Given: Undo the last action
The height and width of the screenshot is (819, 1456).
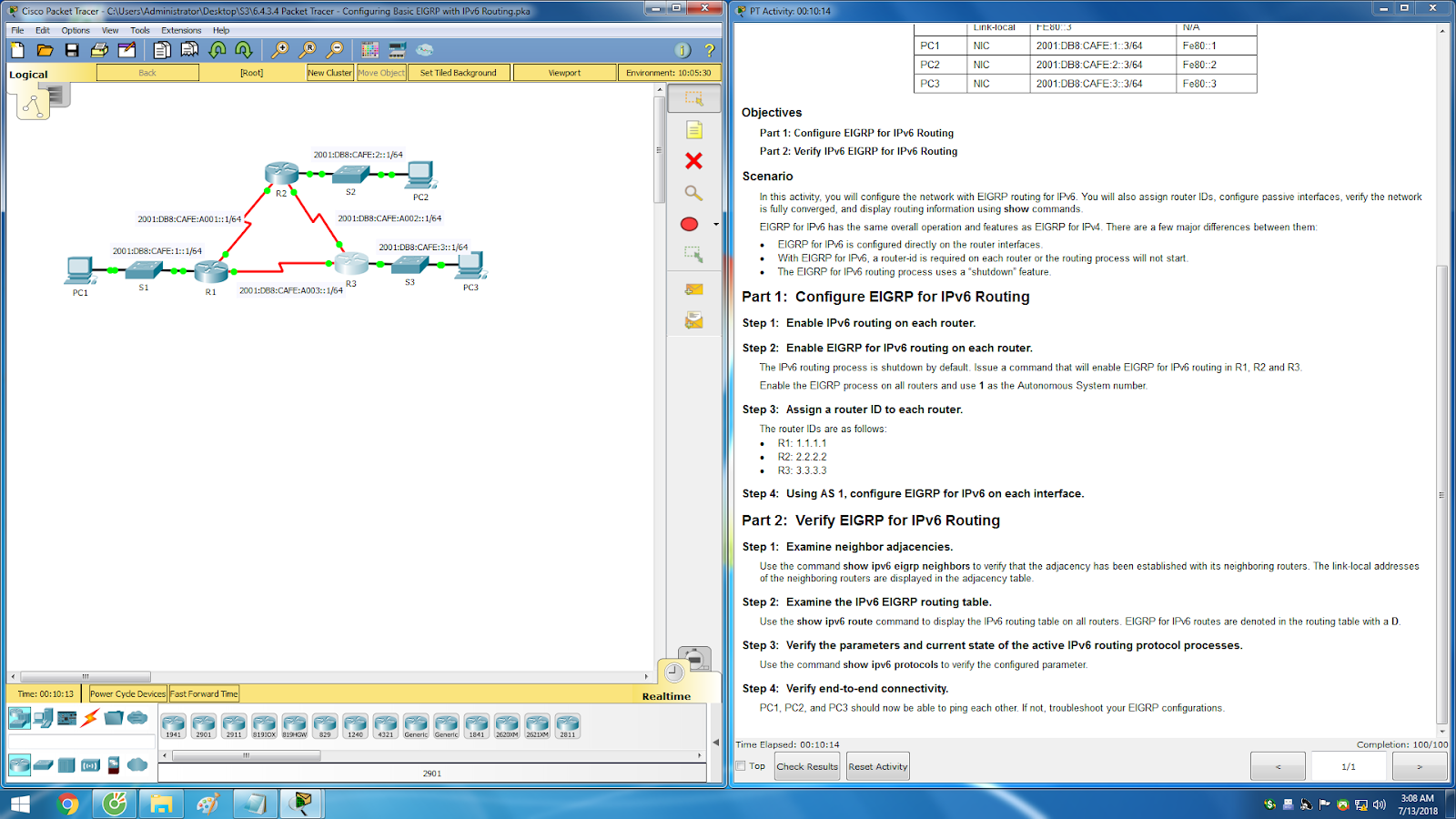Looking at the screenshot, I should 217,50.
